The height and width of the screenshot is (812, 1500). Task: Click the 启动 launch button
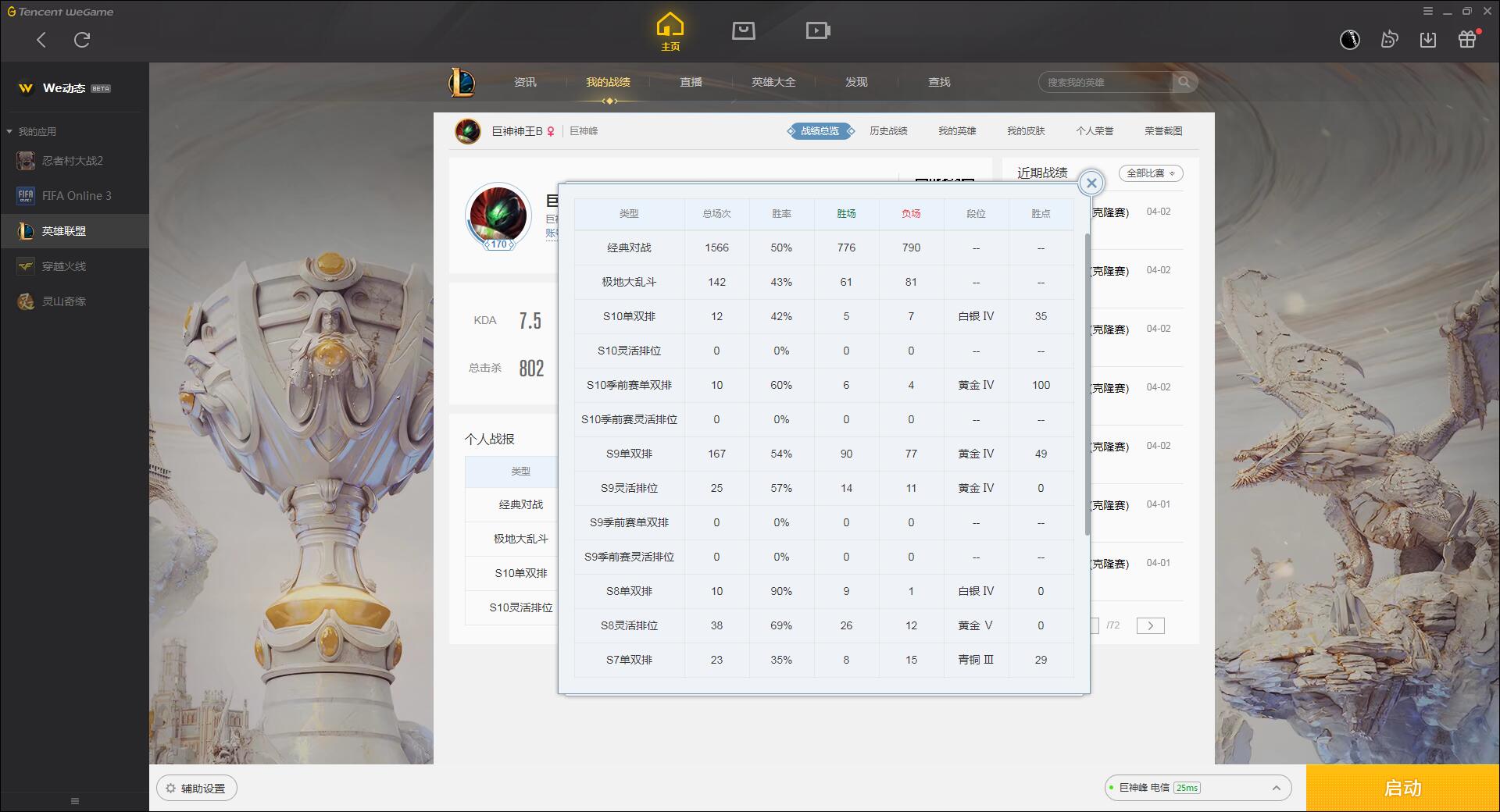coord(1402,788)
